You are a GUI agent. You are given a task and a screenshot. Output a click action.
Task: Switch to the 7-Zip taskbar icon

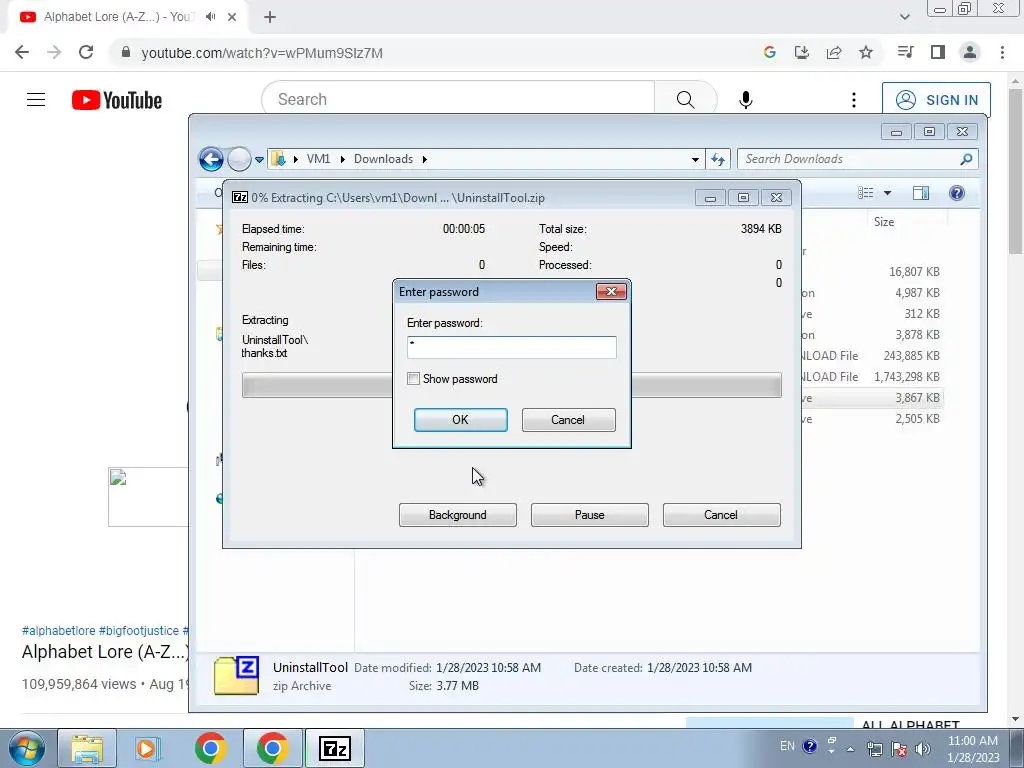tap(334, 748)
